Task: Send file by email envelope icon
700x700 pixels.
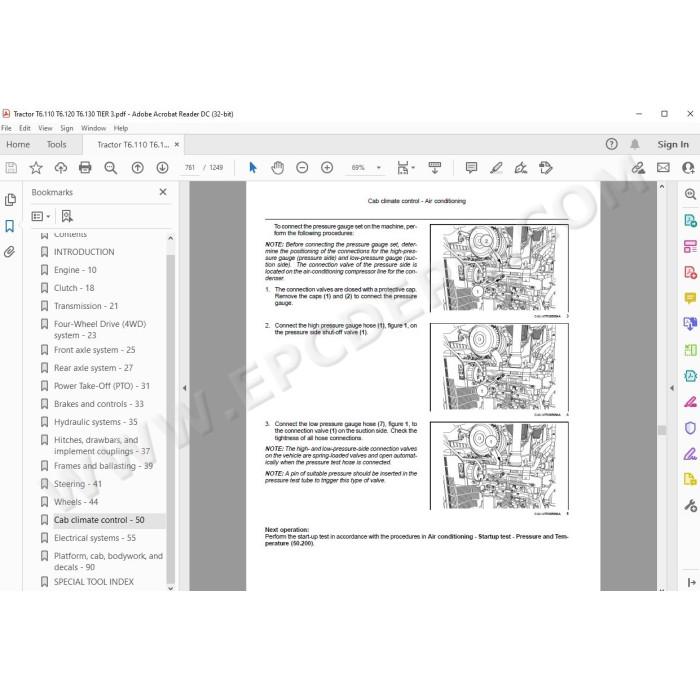Action: click(x=663, y=168)
